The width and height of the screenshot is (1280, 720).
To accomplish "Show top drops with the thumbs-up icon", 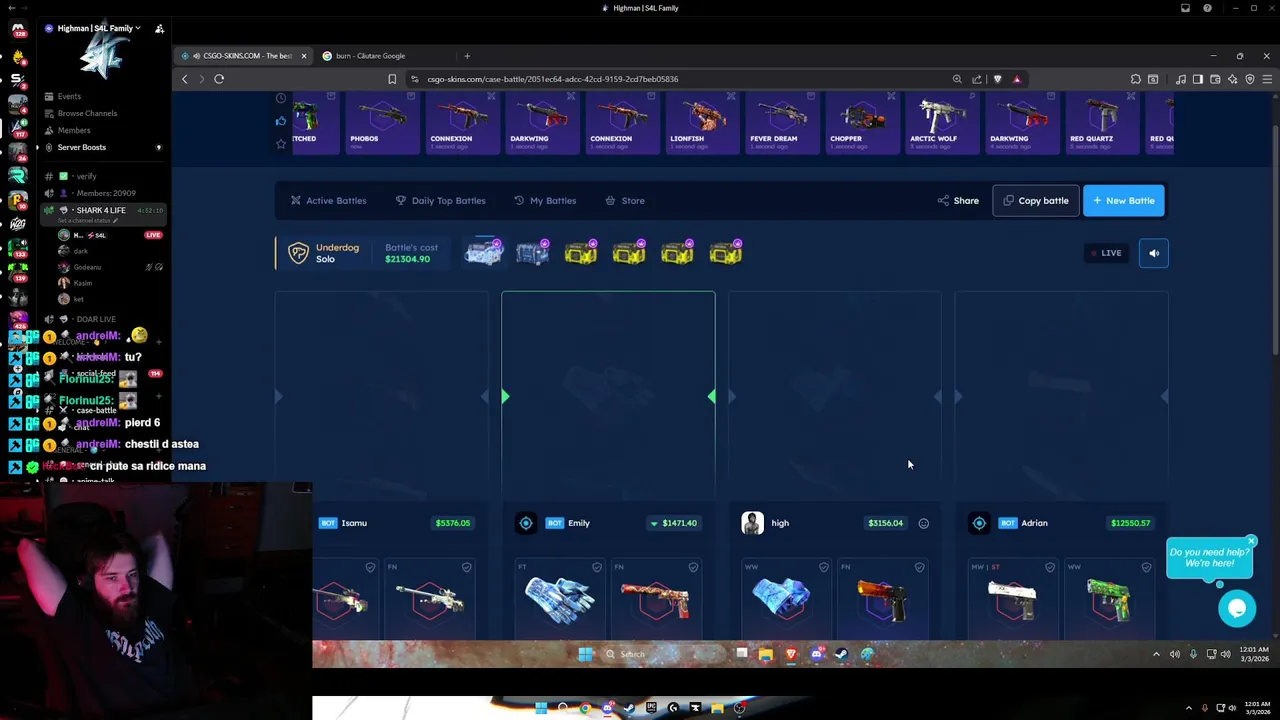I will click(281, 121).
